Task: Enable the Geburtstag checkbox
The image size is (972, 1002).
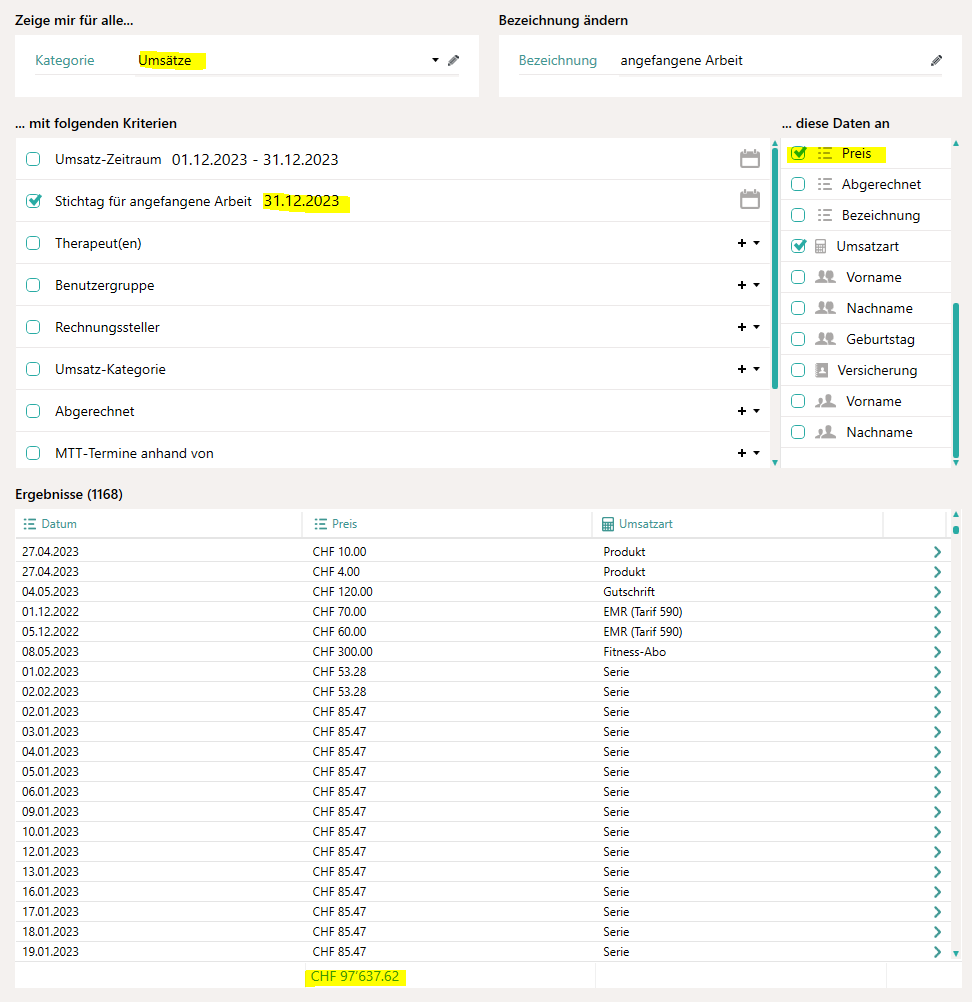Action: click(x=798, y=339)
